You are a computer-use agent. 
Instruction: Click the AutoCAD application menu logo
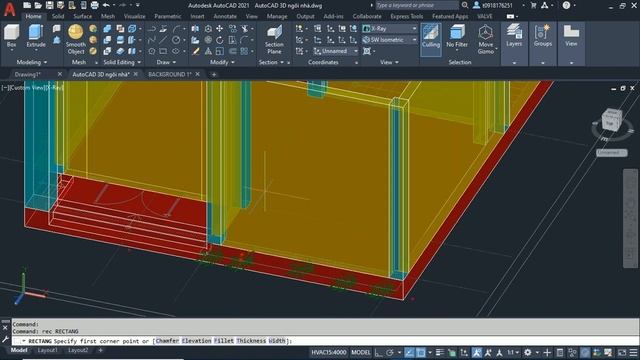(x=9, y=8)
